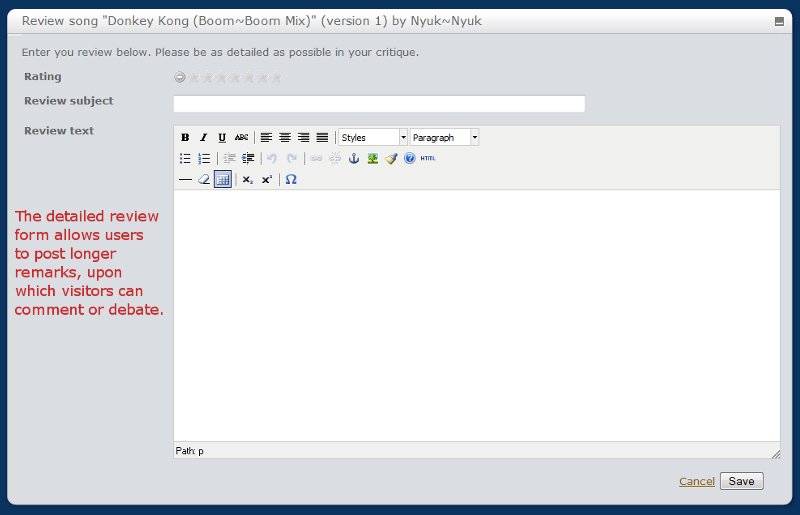
Task: Open the Paragraph format dropdown
Action: click(444, 137)
